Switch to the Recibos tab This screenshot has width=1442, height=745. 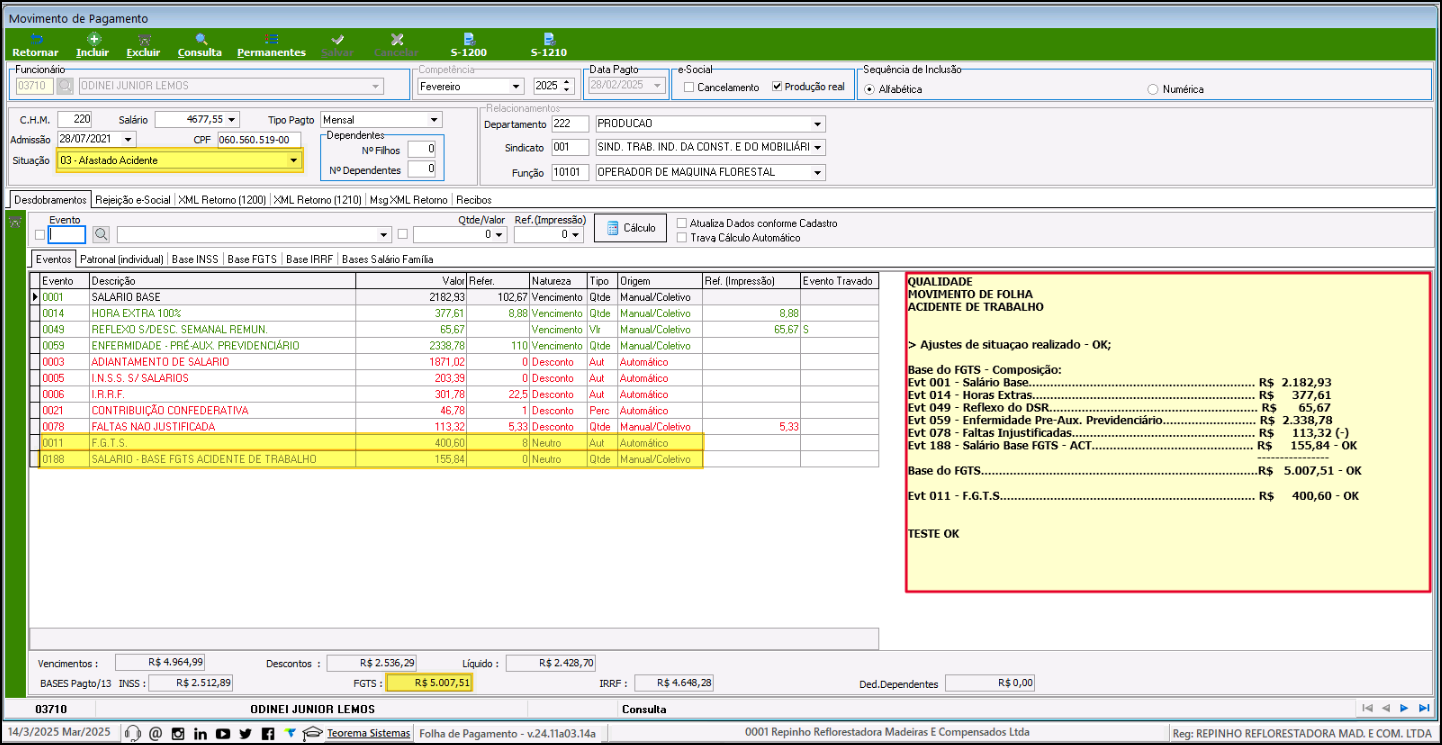(x=473, y=200)
